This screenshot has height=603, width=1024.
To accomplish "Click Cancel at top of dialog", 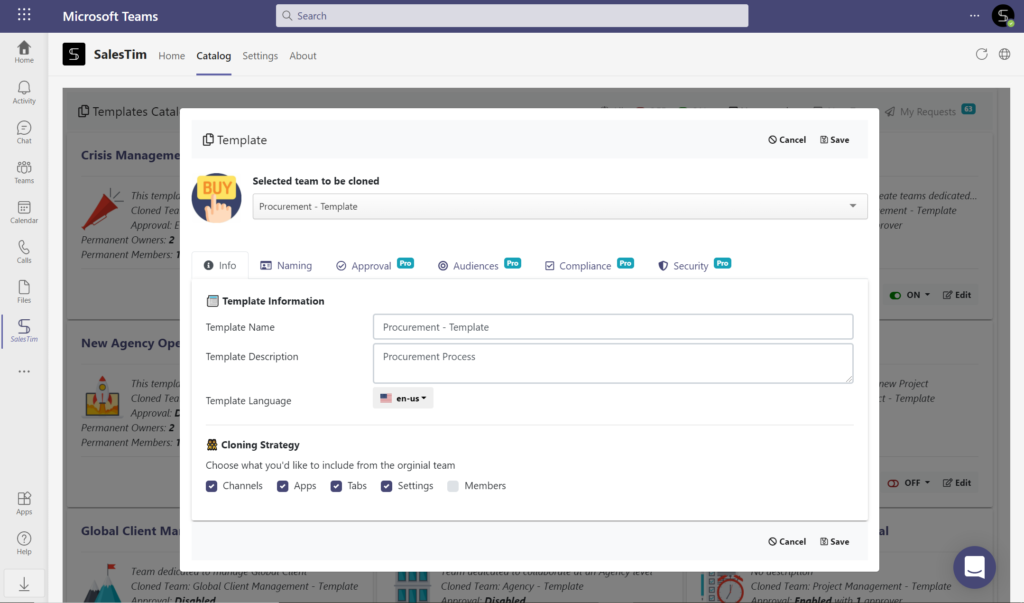I will [x=787, y=140].
